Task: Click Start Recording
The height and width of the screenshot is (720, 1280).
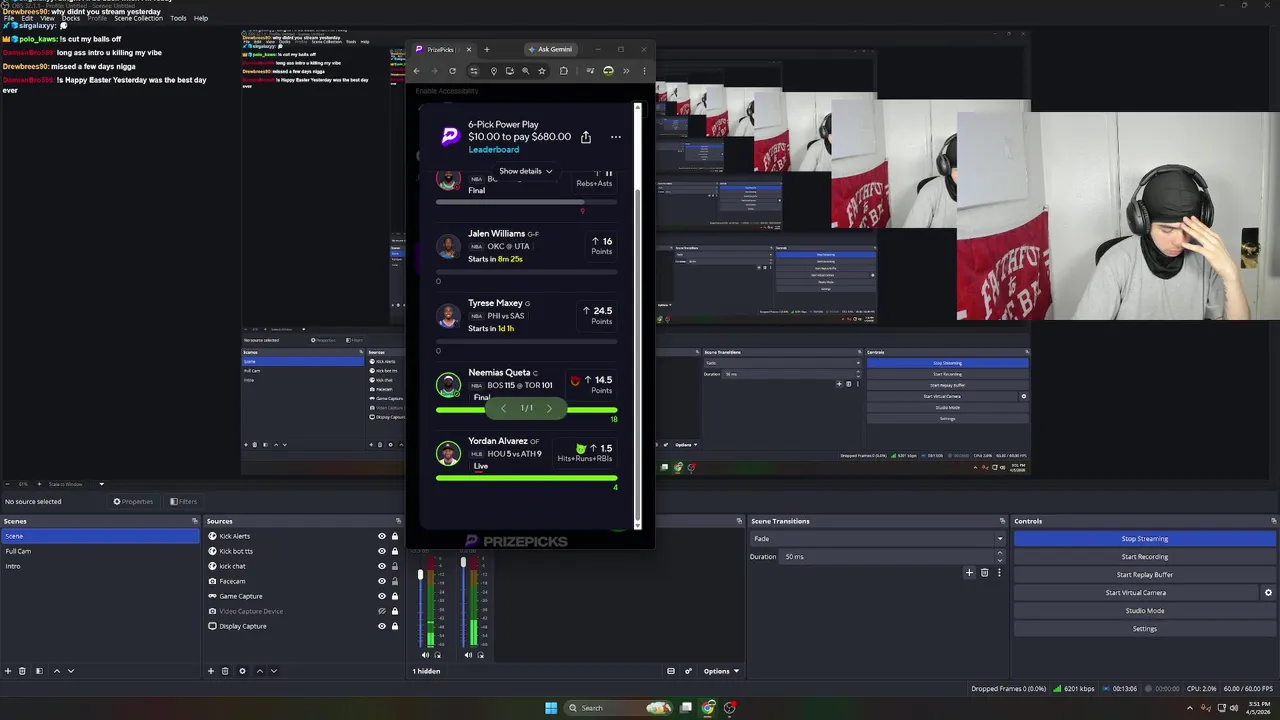Action: [x=1144, y=557]
